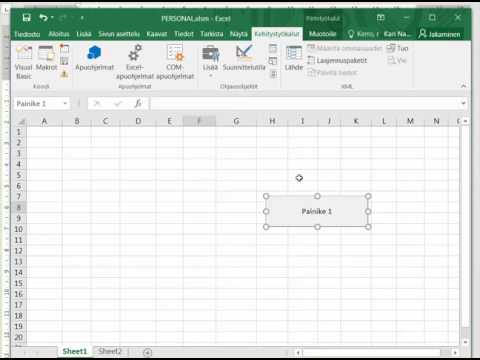Open the undo history dropdown arrow
Screen dimensions: 480x360
coord(52,18)
